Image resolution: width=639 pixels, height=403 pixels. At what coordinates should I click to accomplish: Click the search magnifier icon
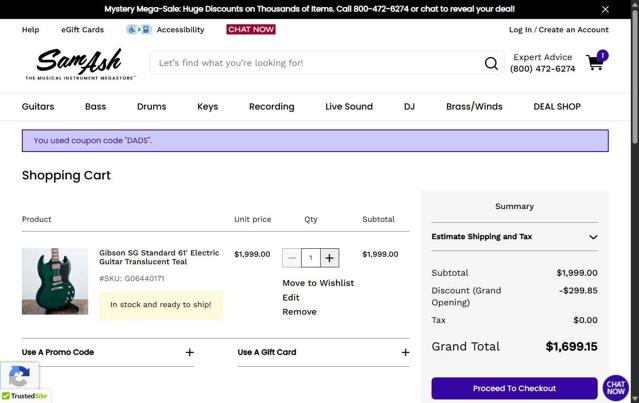coord(491,63)
